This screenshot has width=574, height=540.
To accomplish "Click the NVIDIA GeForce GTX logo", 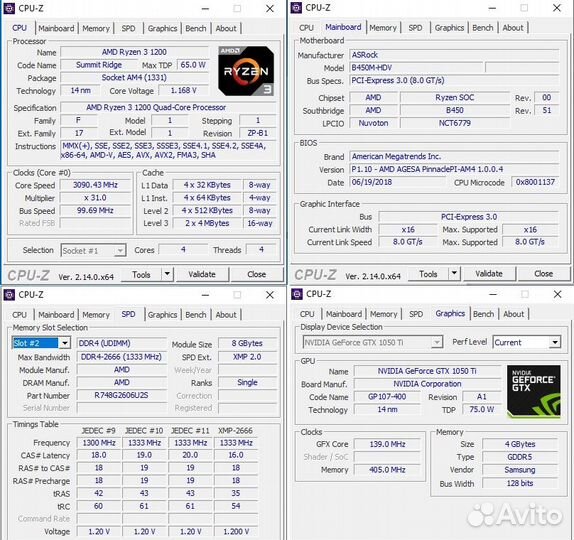I will (534, 391).
